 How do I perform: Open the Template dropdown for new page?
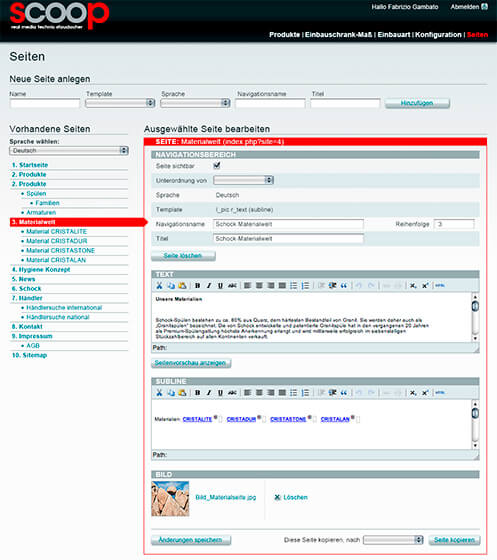[120, 103]
